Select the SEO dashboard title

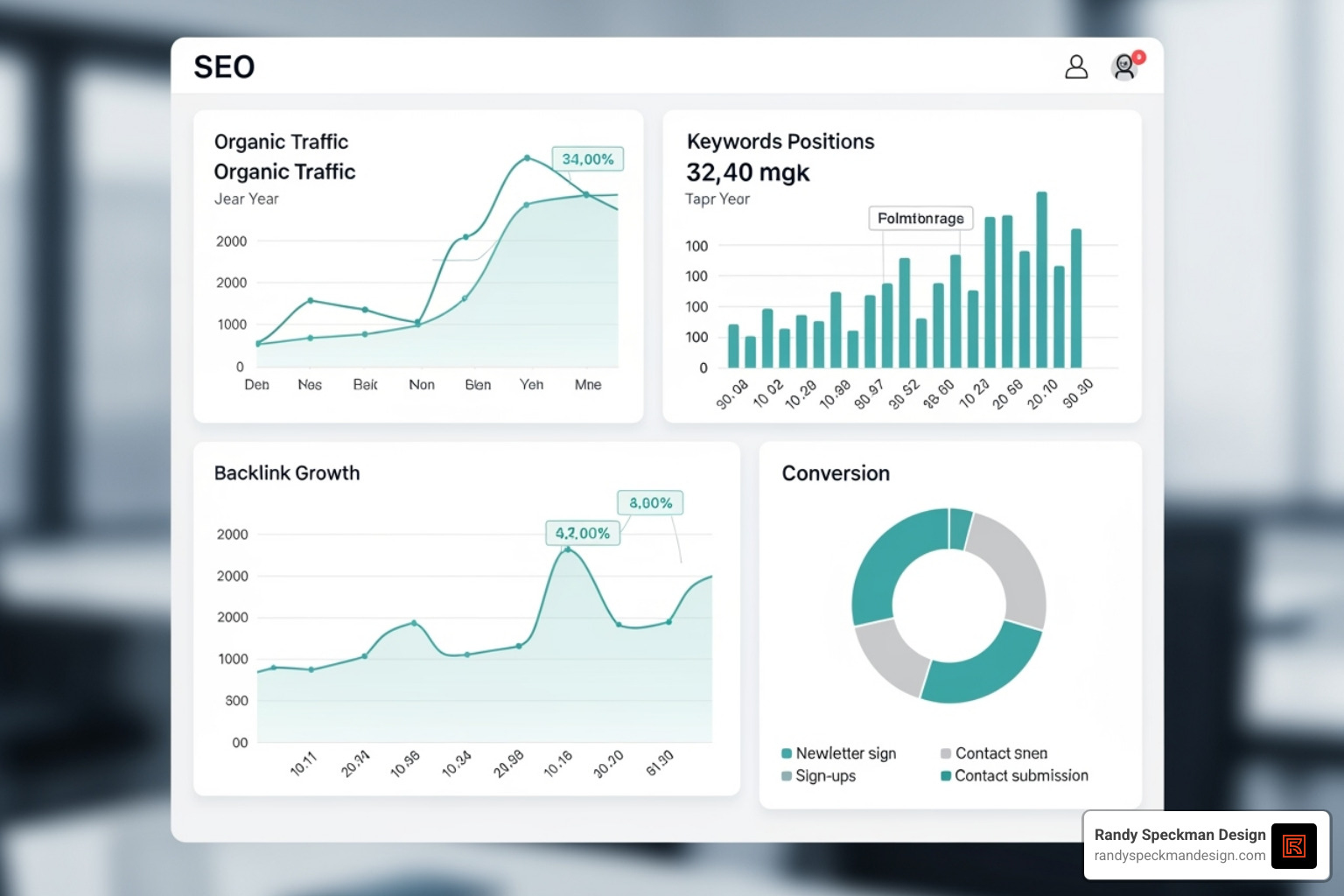pos(225,66)
